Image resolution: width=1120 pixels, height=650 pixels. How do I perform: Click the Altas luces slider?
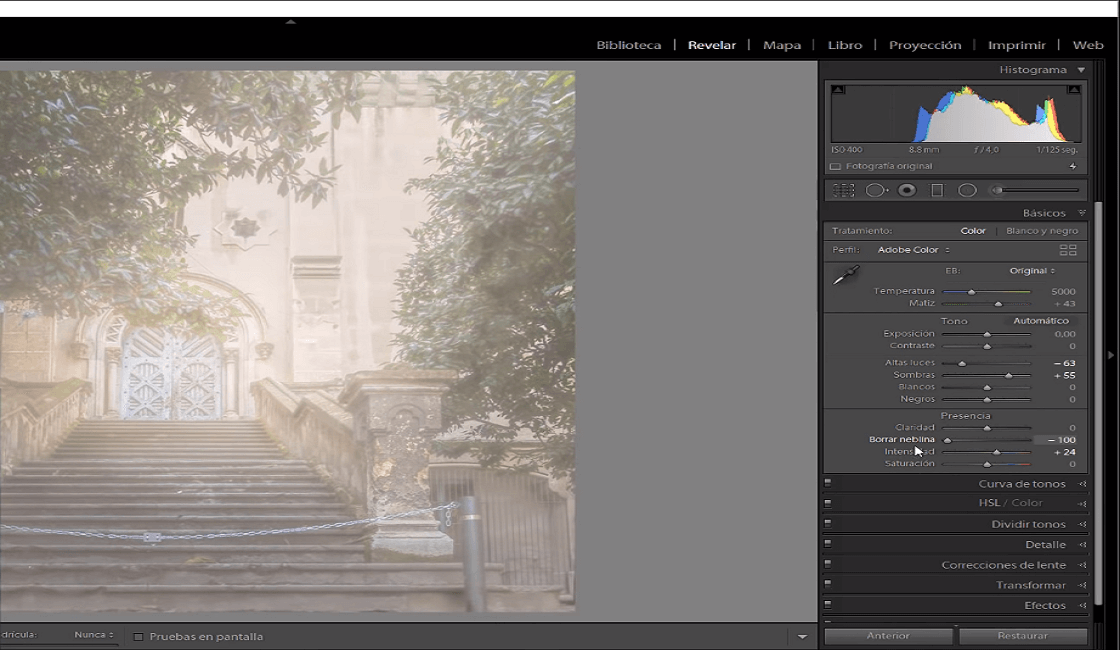986,364
